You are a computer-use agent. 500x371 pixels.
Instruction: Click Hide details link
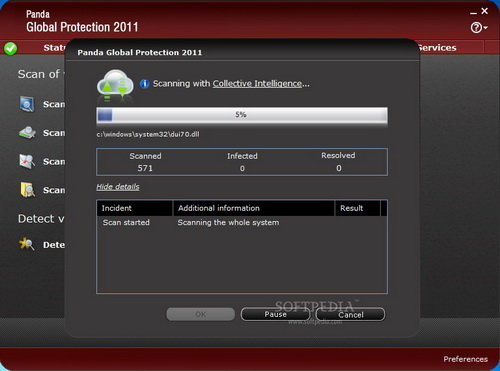pos(118,187)
